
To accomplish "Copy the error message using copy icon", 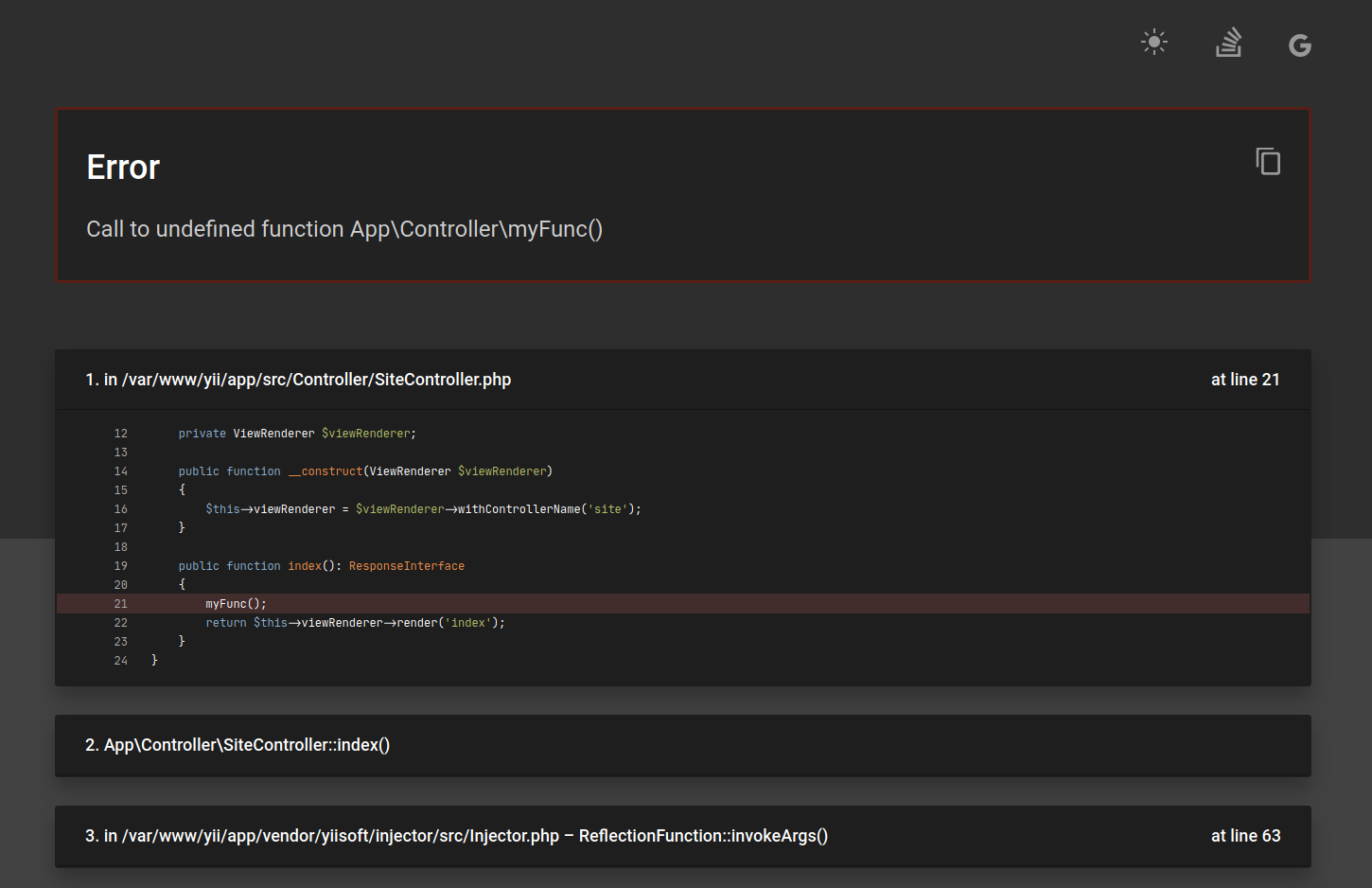I will (1268, 161).
